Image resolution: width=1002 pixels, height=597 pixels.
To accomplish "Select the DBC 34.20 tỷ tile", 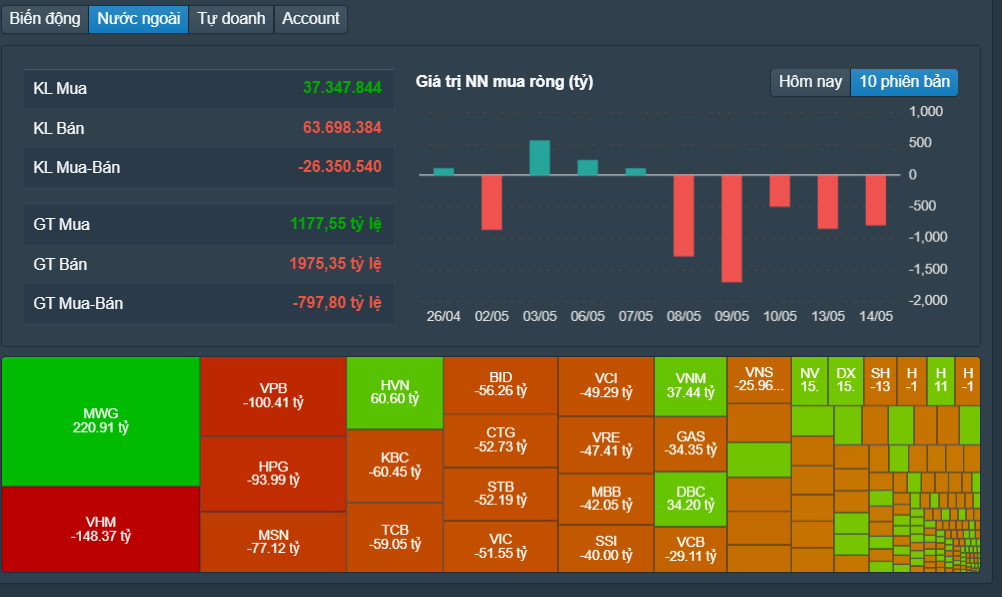I will point(691,499).
